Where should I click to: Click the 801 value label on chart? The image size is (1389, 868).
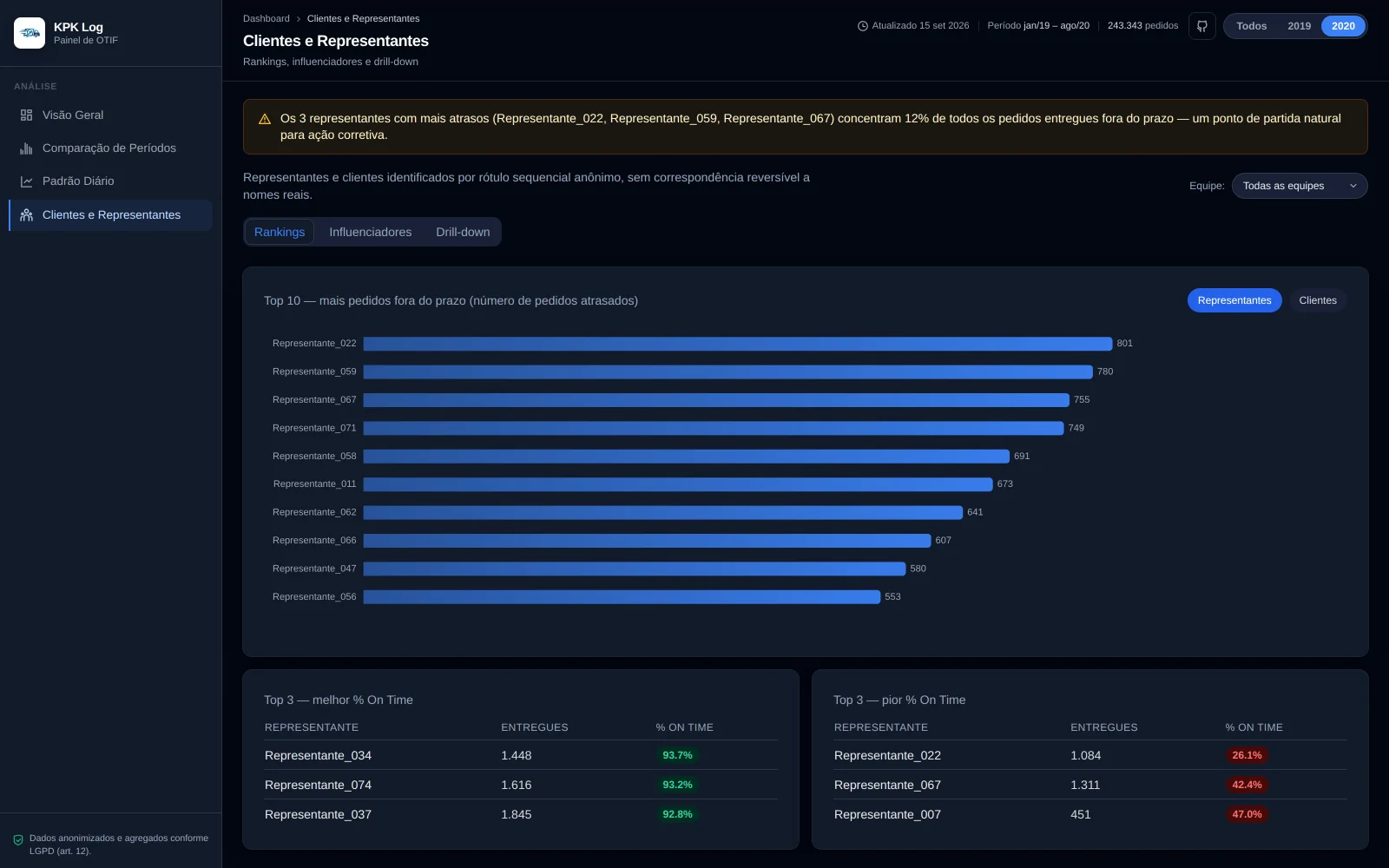[1124, 344]
